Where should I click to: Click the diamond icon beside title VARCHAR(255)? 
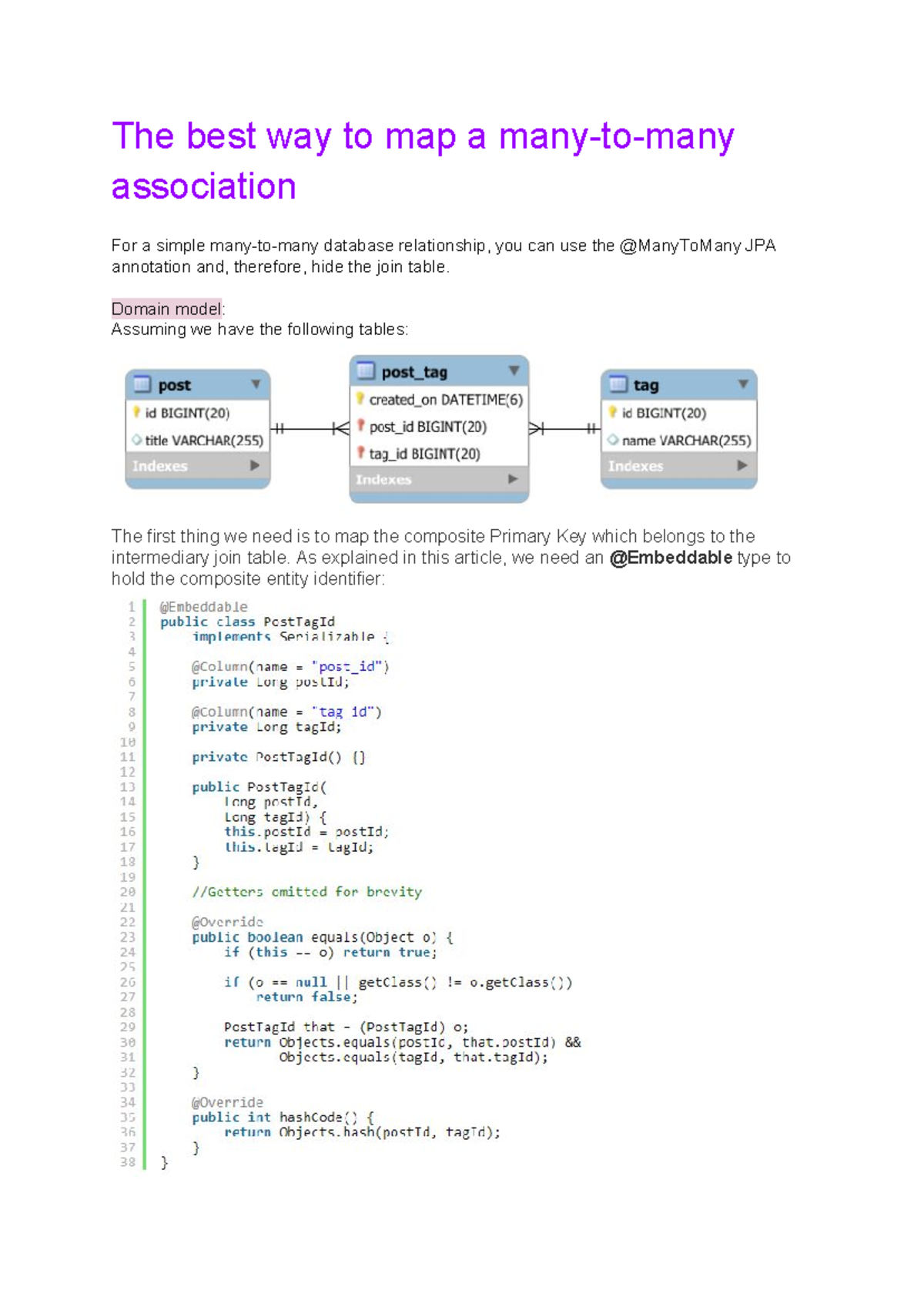click(x=136, y=440)
